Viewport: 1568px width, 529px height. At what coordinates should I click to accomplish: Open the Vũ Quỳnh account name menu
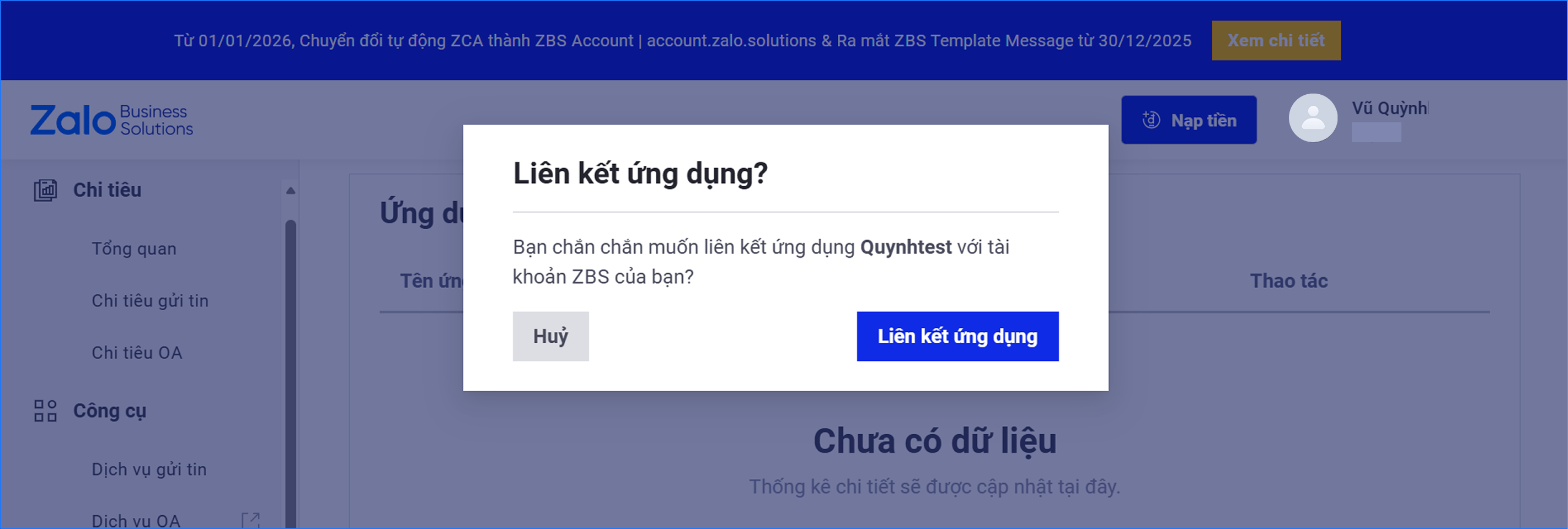1389,108
